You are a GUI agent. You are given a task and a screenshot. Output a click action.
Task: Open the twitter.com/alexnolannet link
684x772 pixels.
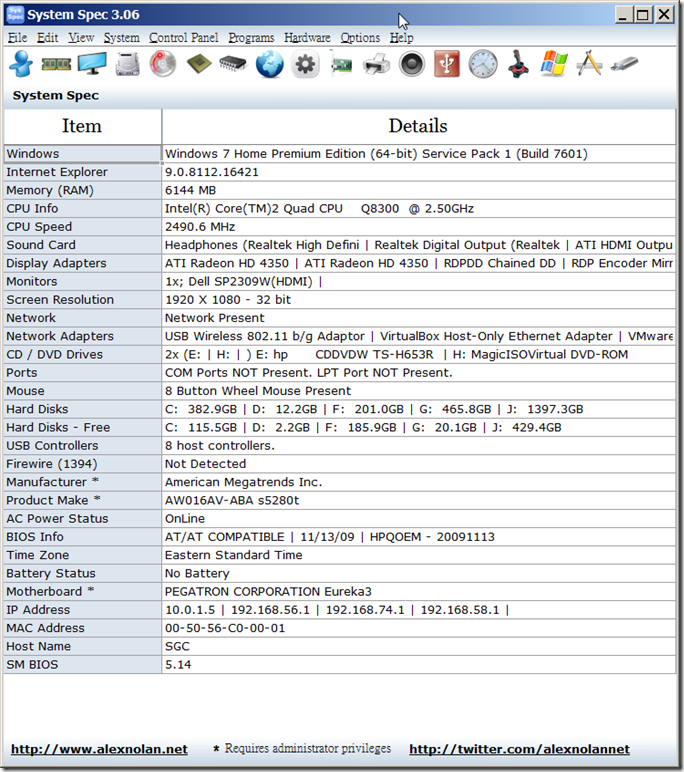[x=519, y=749]
